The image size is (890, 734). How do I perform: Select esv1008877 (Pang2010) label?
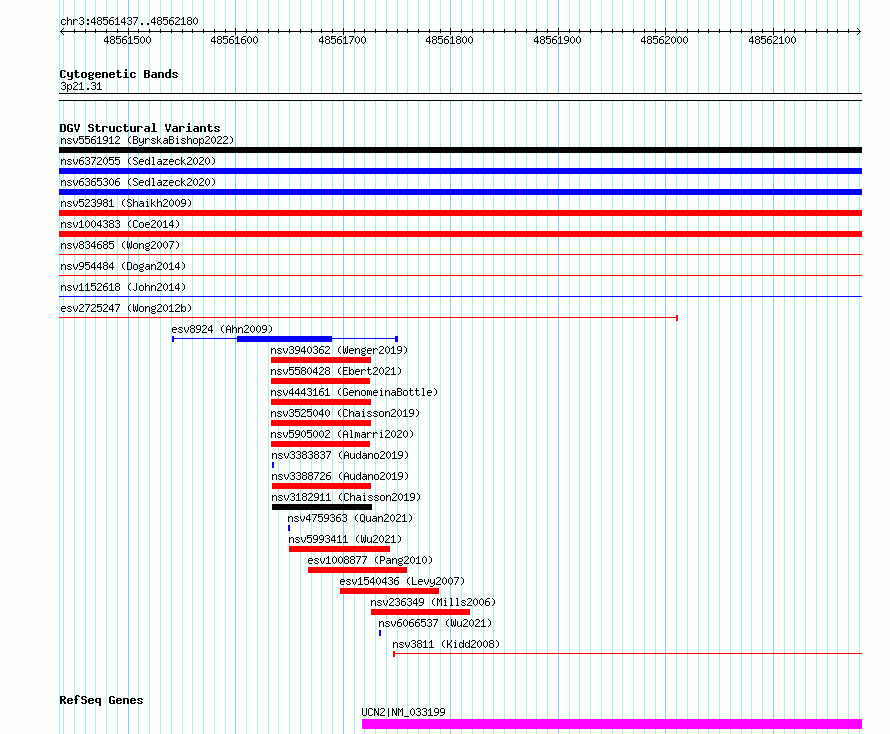[370, 560]
